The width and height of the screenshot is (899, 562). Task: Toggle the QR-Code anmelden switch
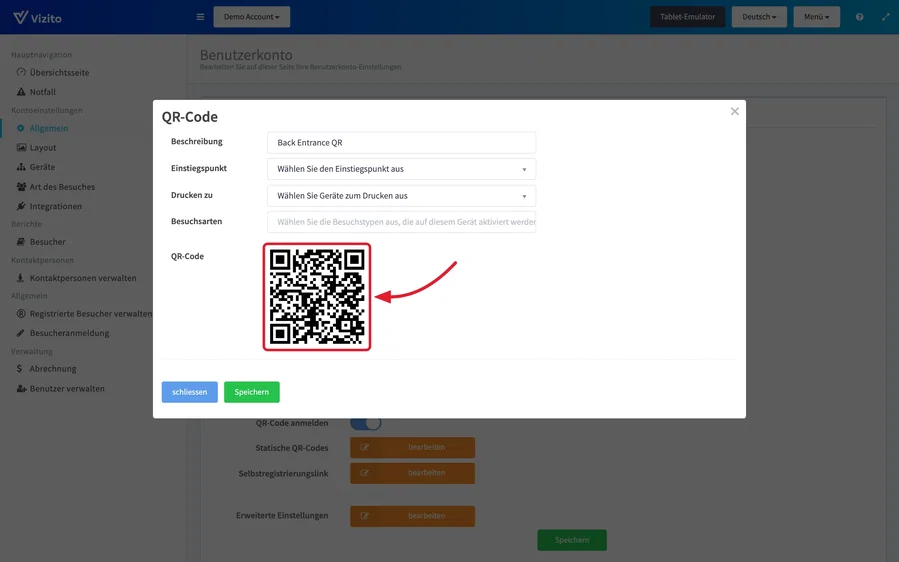point(366,423)
